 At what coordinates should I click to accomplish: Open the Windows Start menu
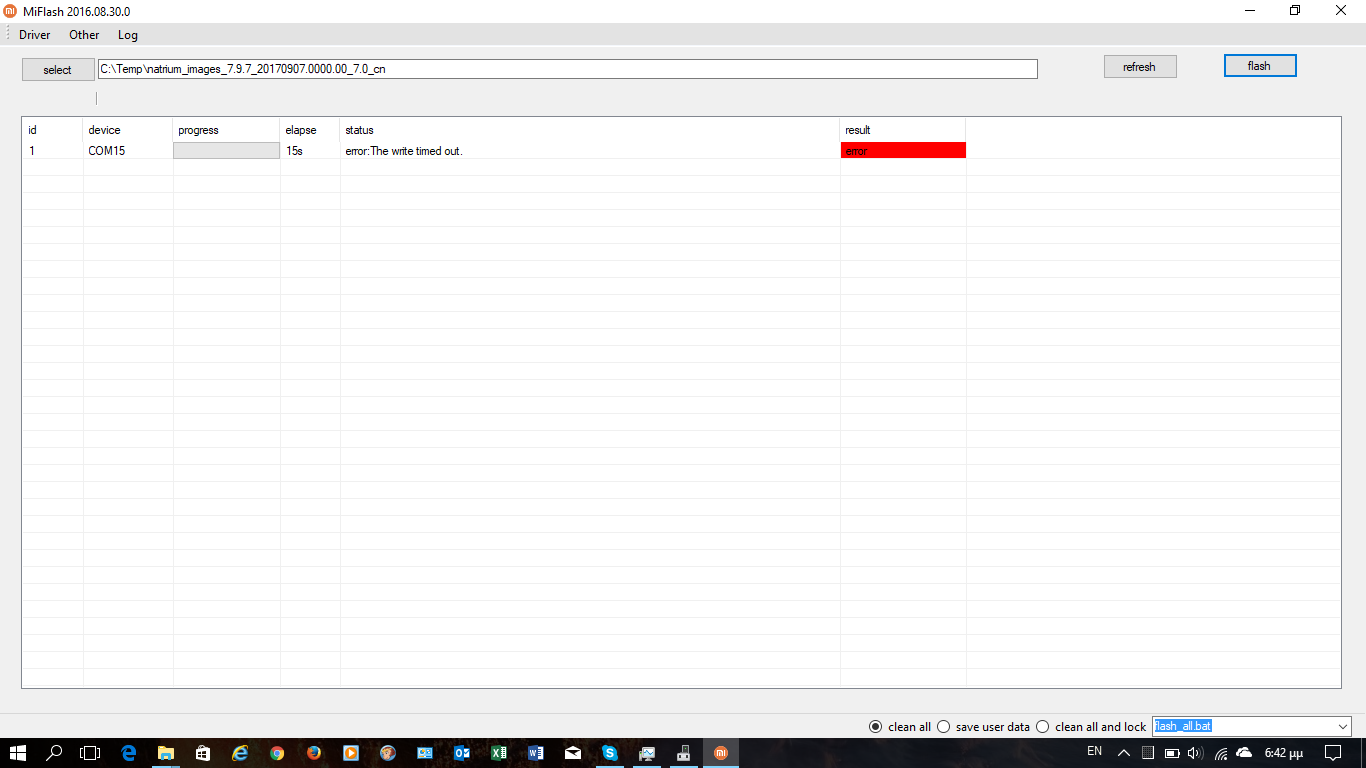click(18, 753)
